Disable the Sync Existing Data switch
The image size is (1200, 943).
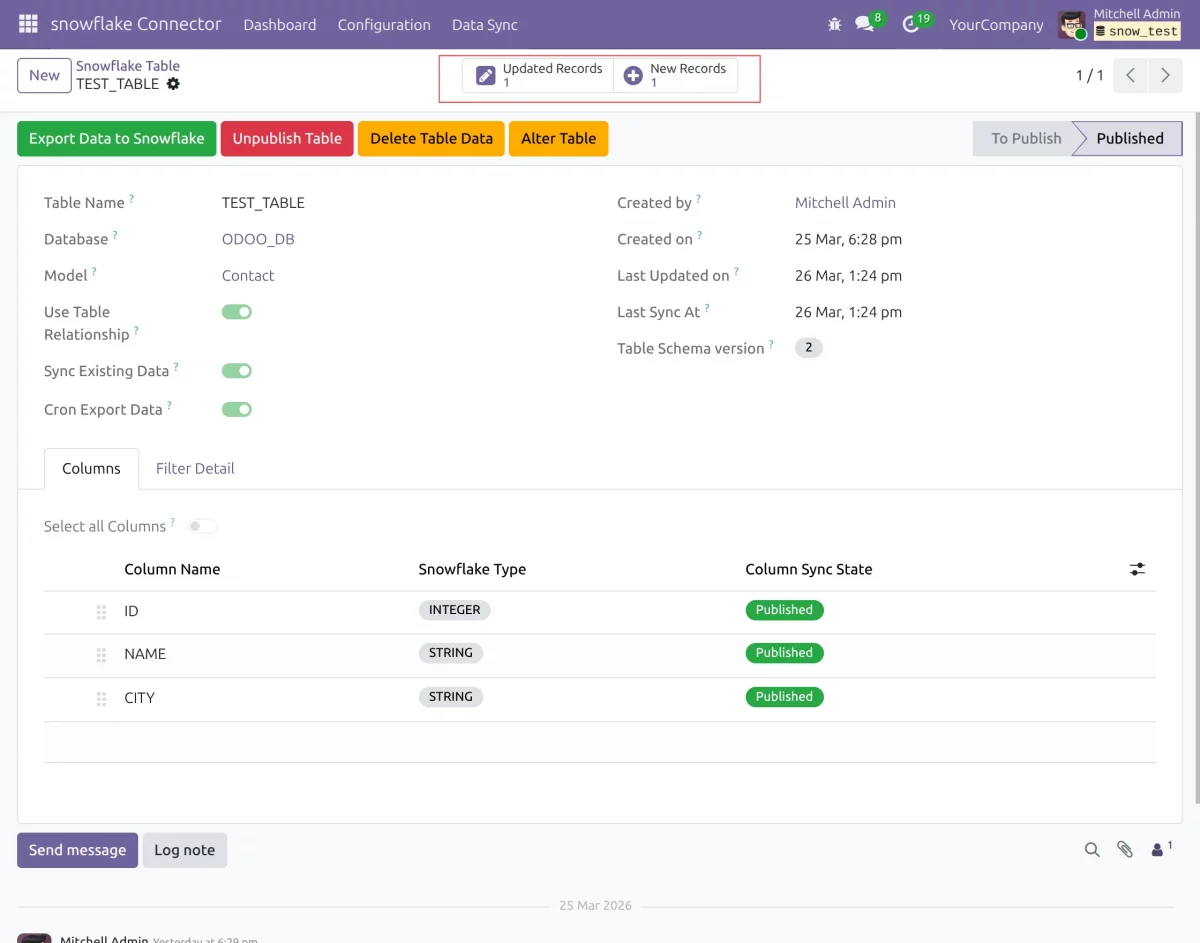pyautogui.click(x=237, y=371)
